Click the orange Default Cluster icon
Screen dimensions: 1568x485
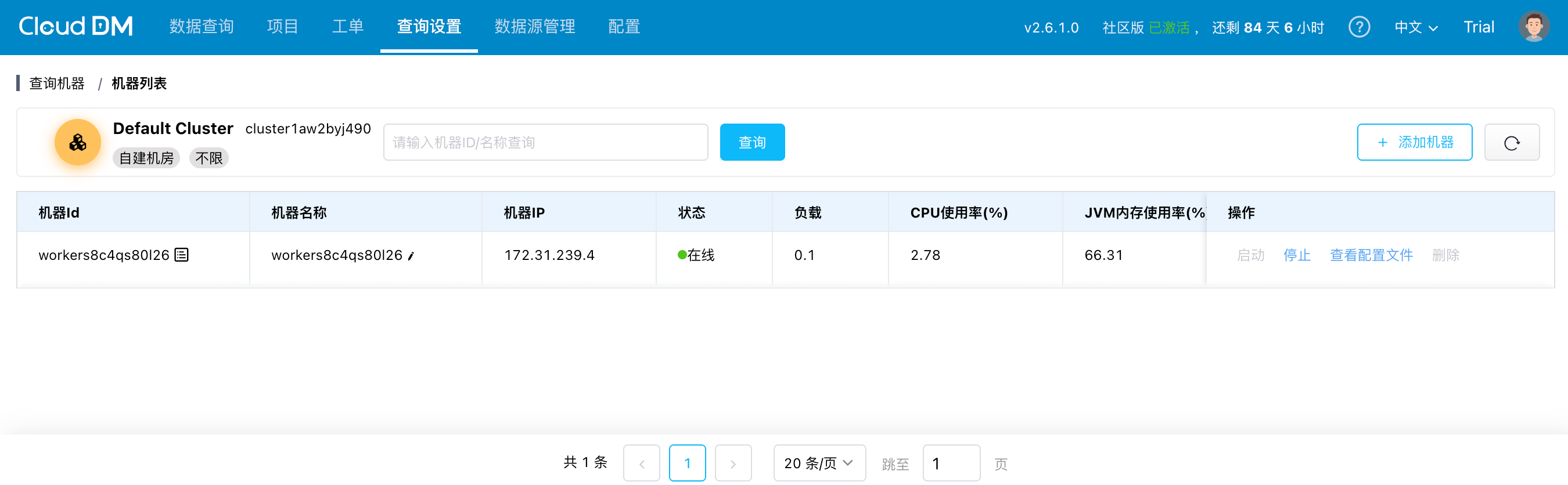tap(77, 143)
